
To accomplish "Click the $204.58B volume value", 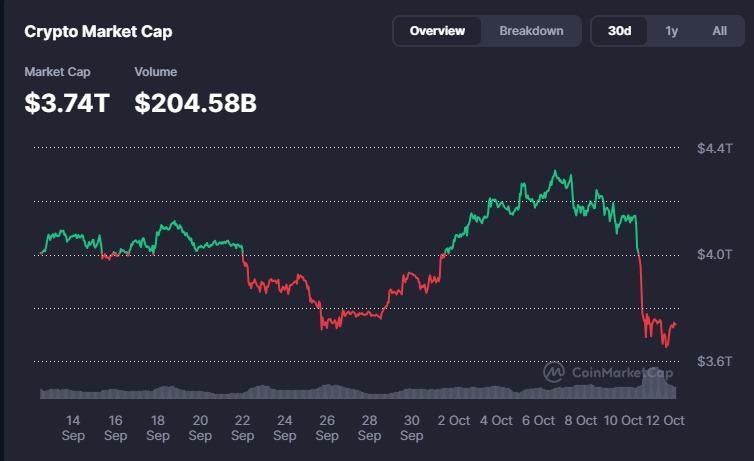I will [x=196, y=102].
